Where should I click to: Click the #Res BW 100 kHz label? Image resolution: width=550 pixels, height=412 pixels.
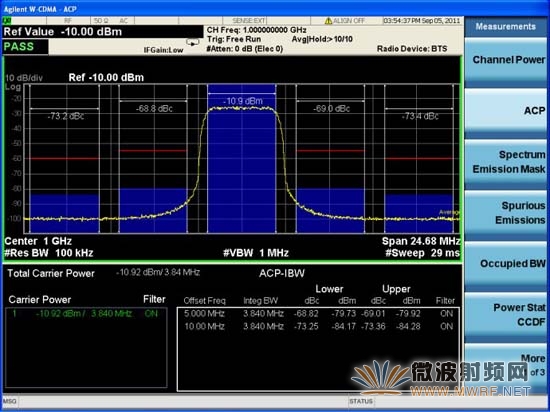[x=49, y=253]
